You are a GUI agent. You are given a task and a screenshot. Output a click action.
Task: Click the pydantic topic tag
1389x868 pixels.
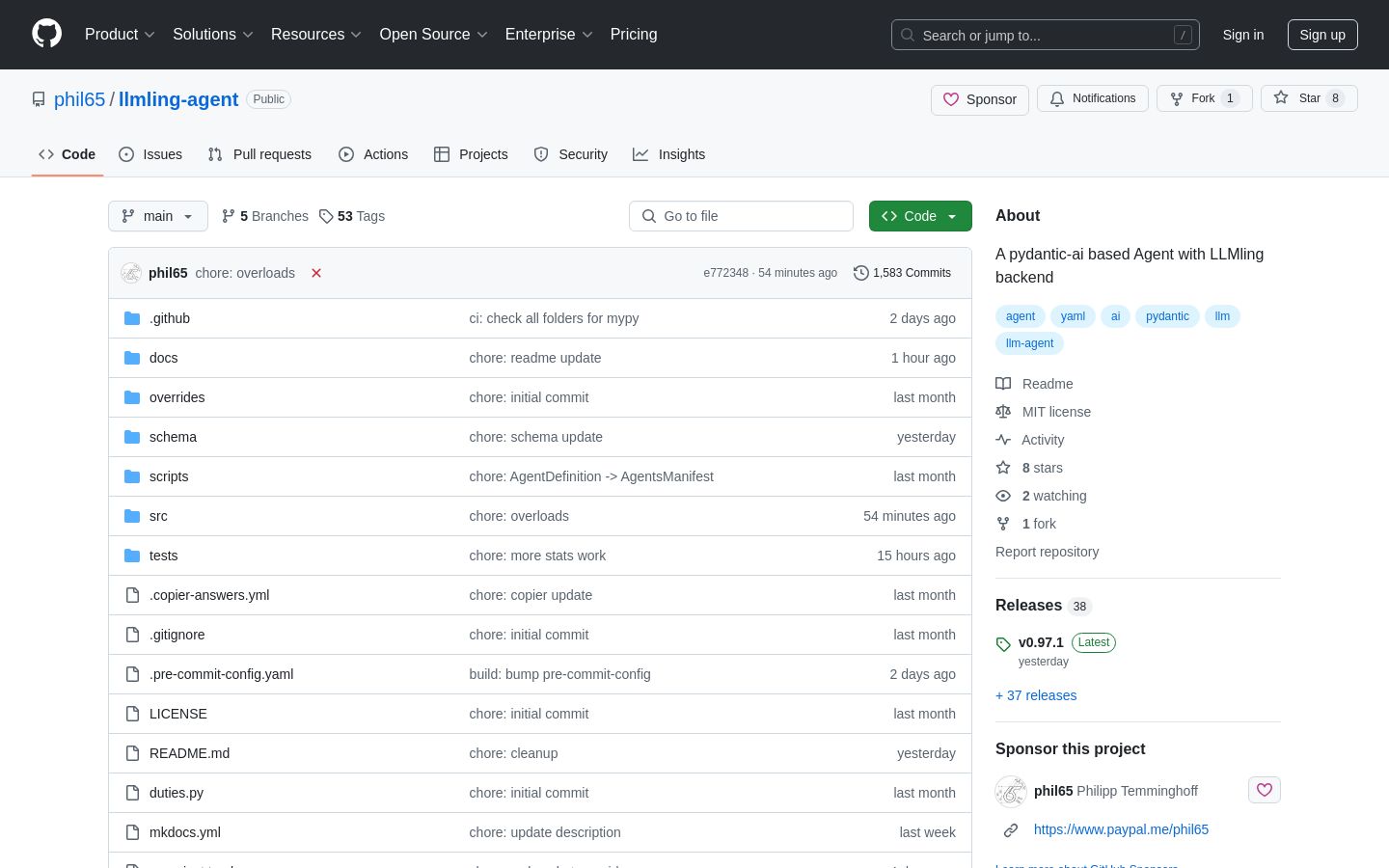pos(1167,316)
